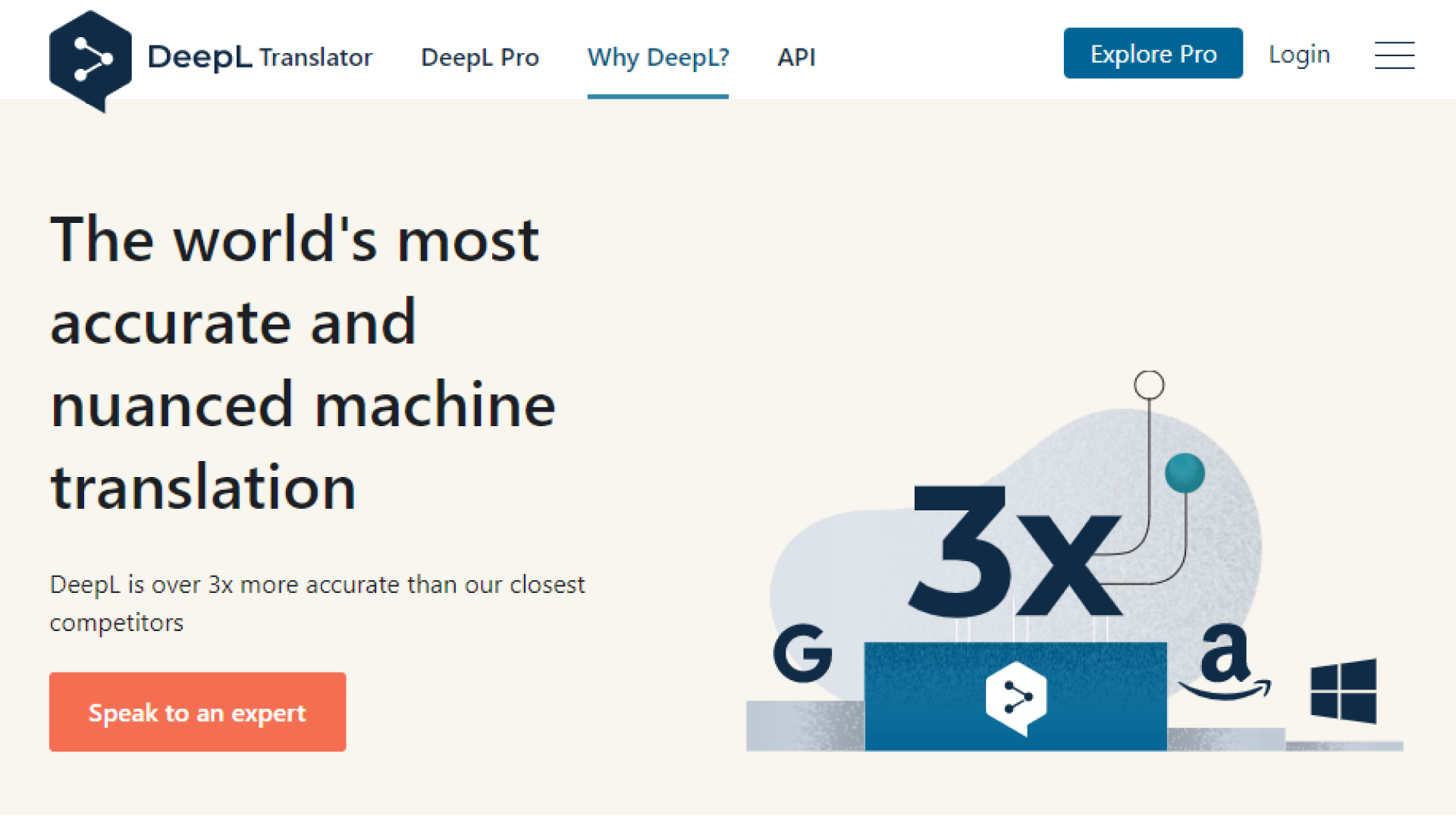Click the DeepL wordmark text in header
The height and width of the screenshot is (819, 1456).
(x=199, y=58)
